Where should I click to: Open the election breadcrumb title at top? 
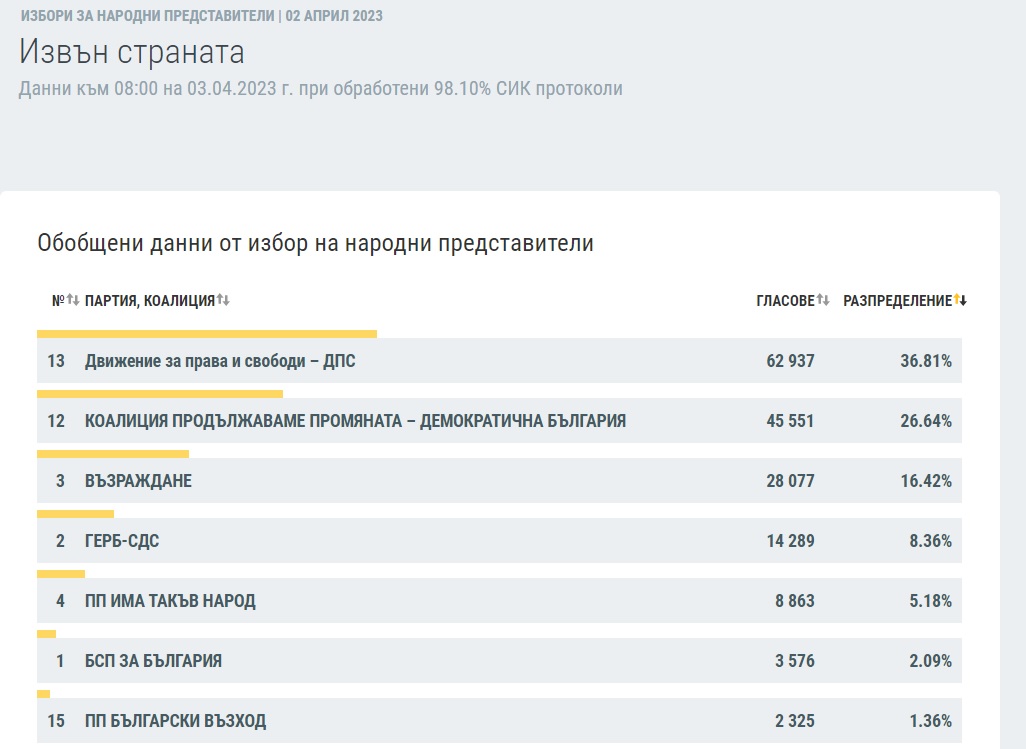[x=201, y=17]
